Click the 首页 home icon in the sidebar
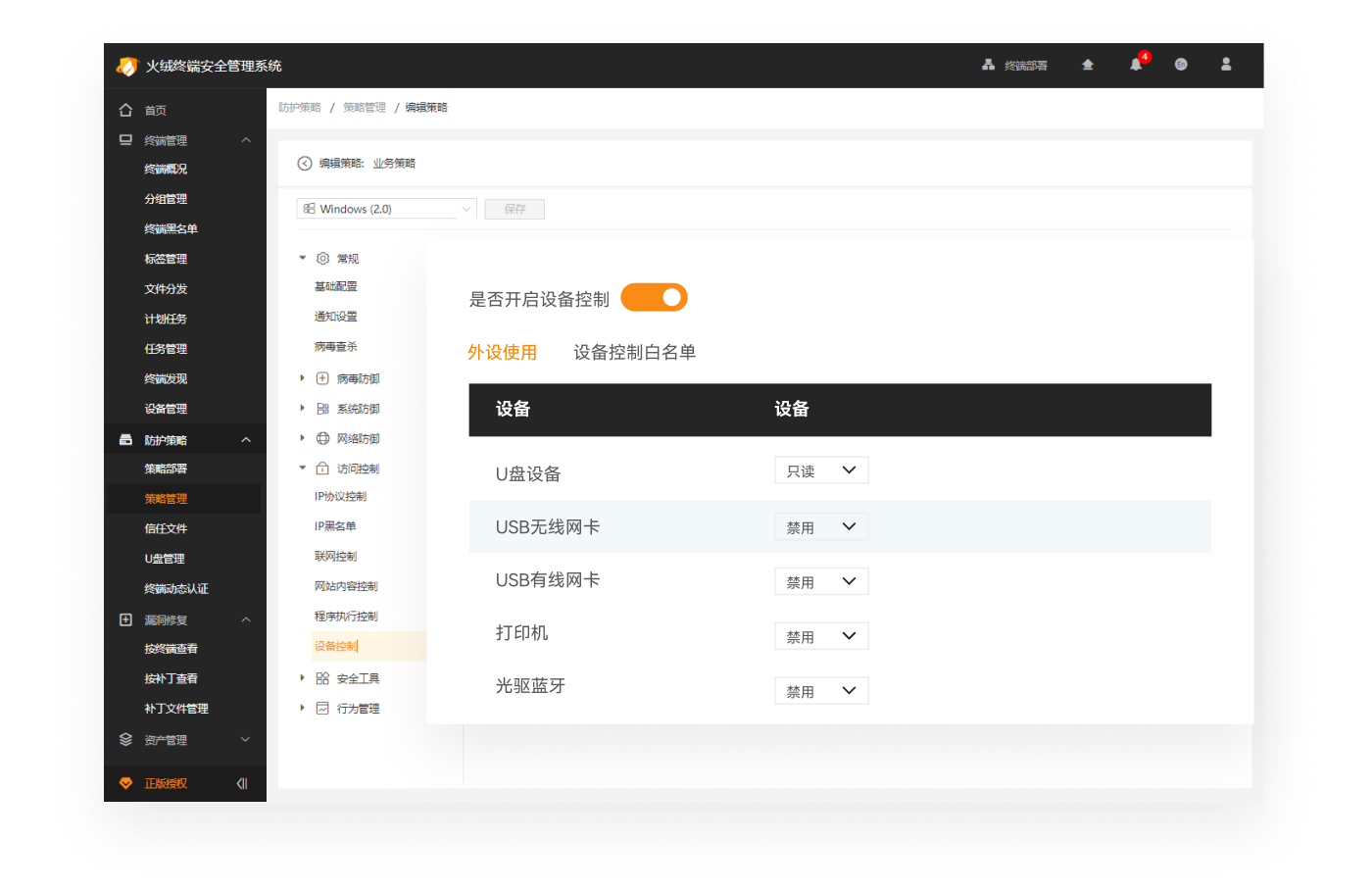 (124, 110)
